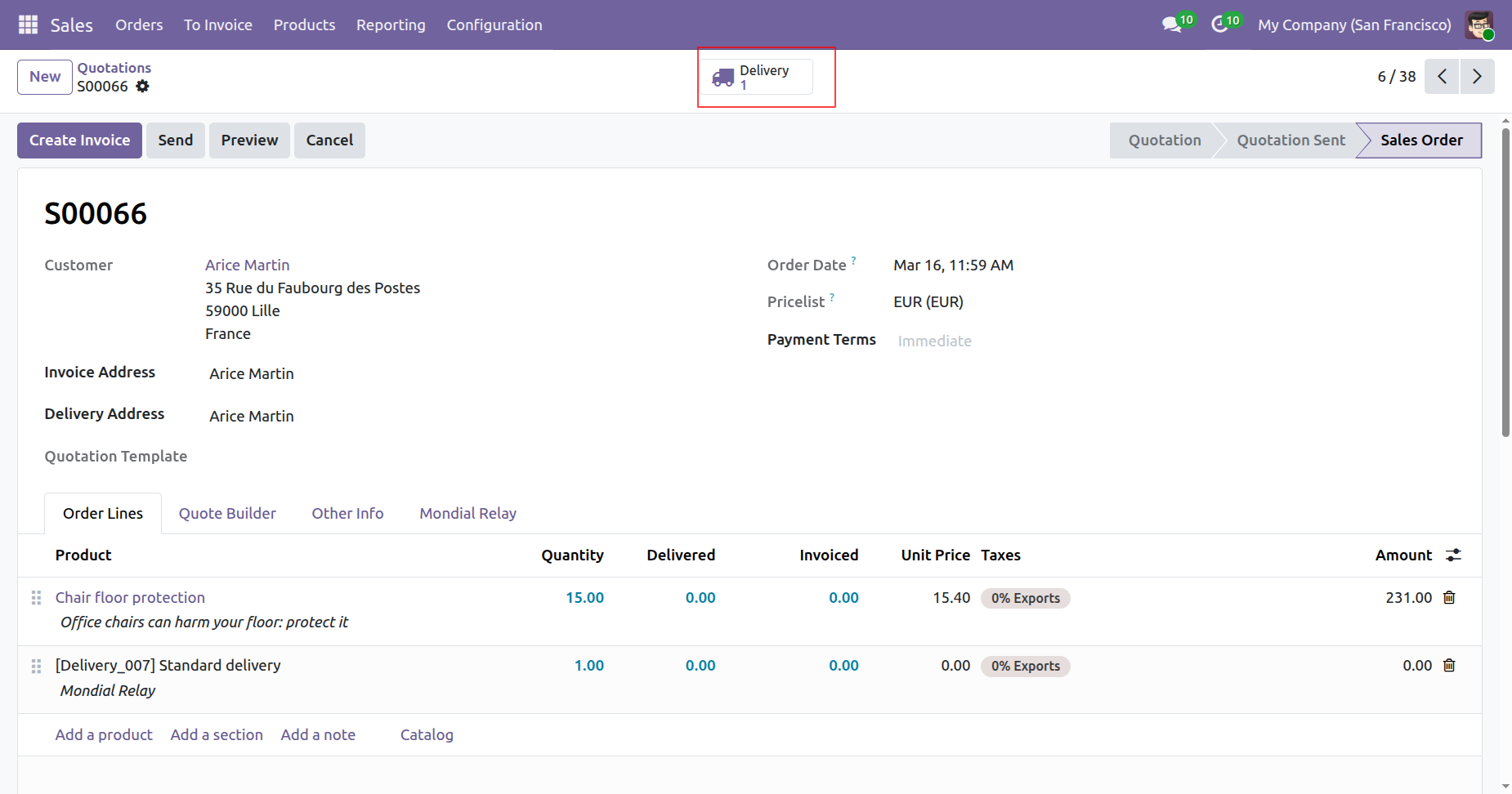Open the Arice Martin customer link
1512x794 pixels.
coord(247,265)
